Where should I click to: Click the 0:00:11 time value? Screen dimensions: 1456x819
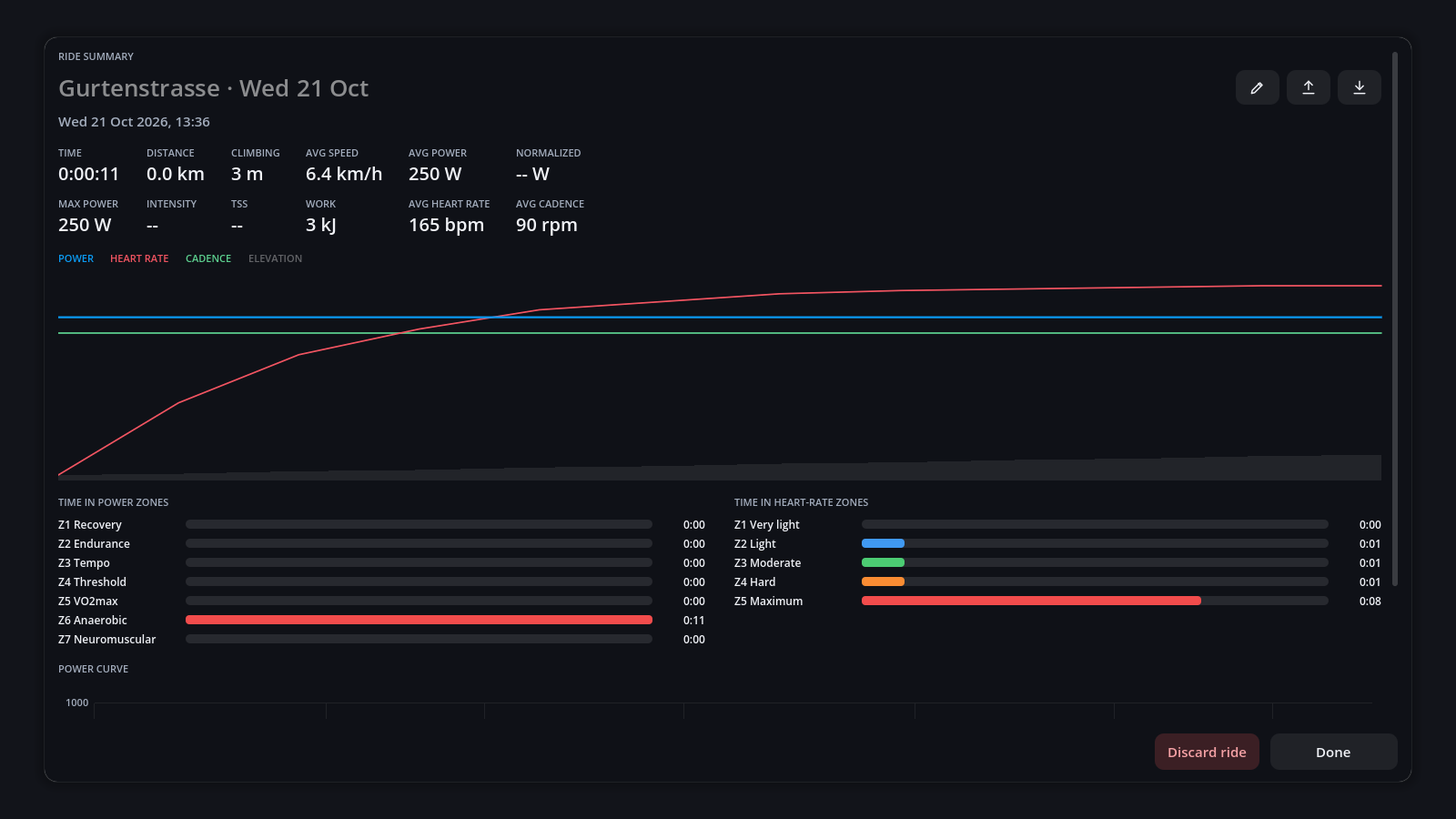tap(88, 174)
